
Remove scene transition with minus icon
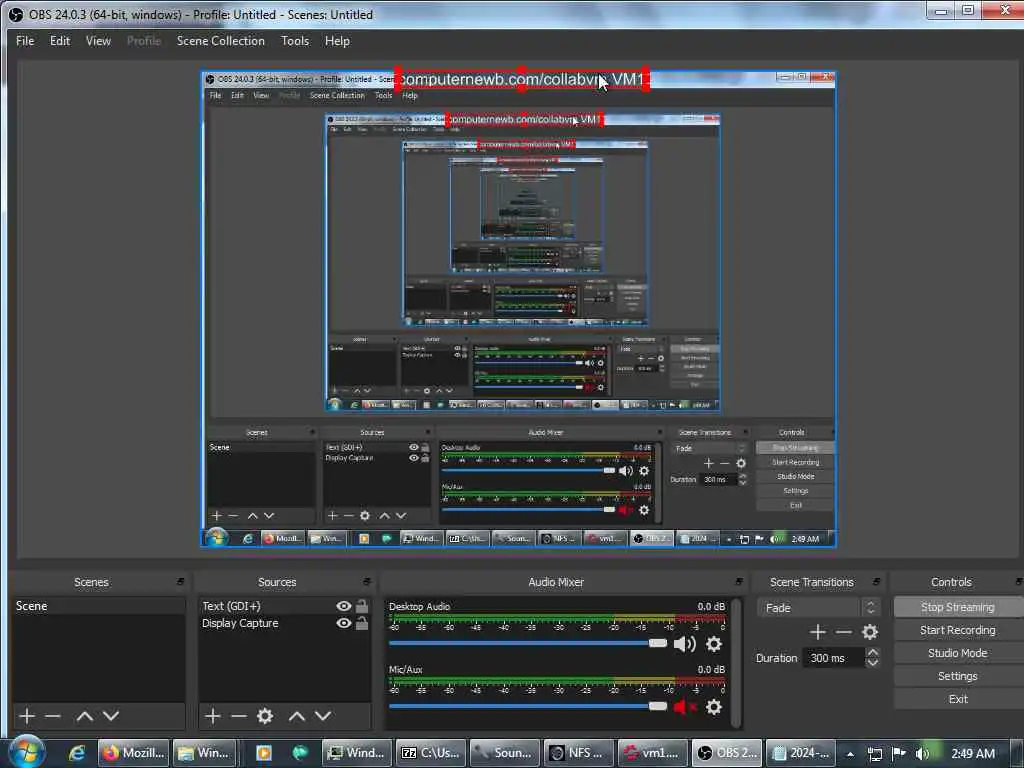point(843,632)
